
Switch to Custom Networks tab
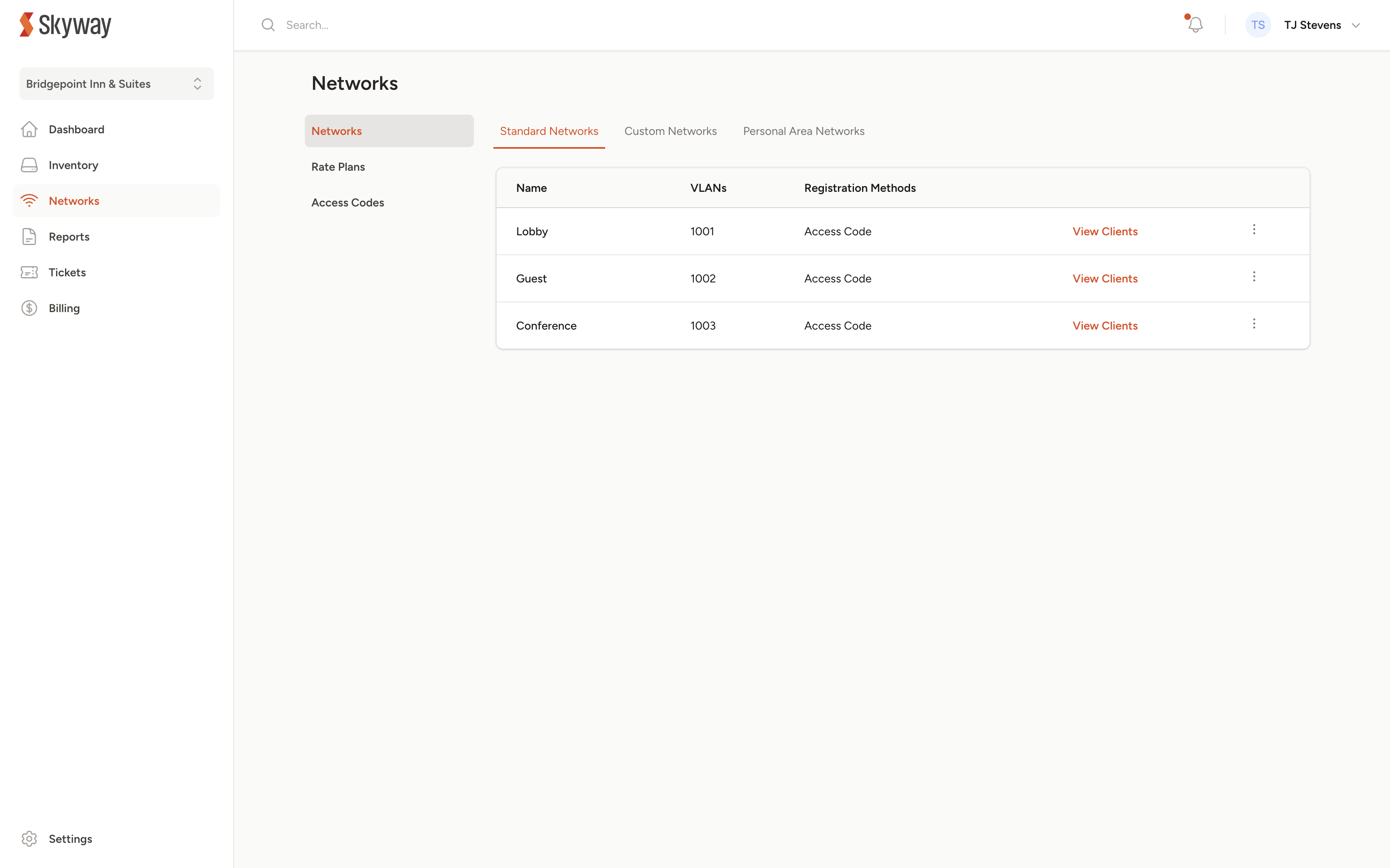[670, 132]
